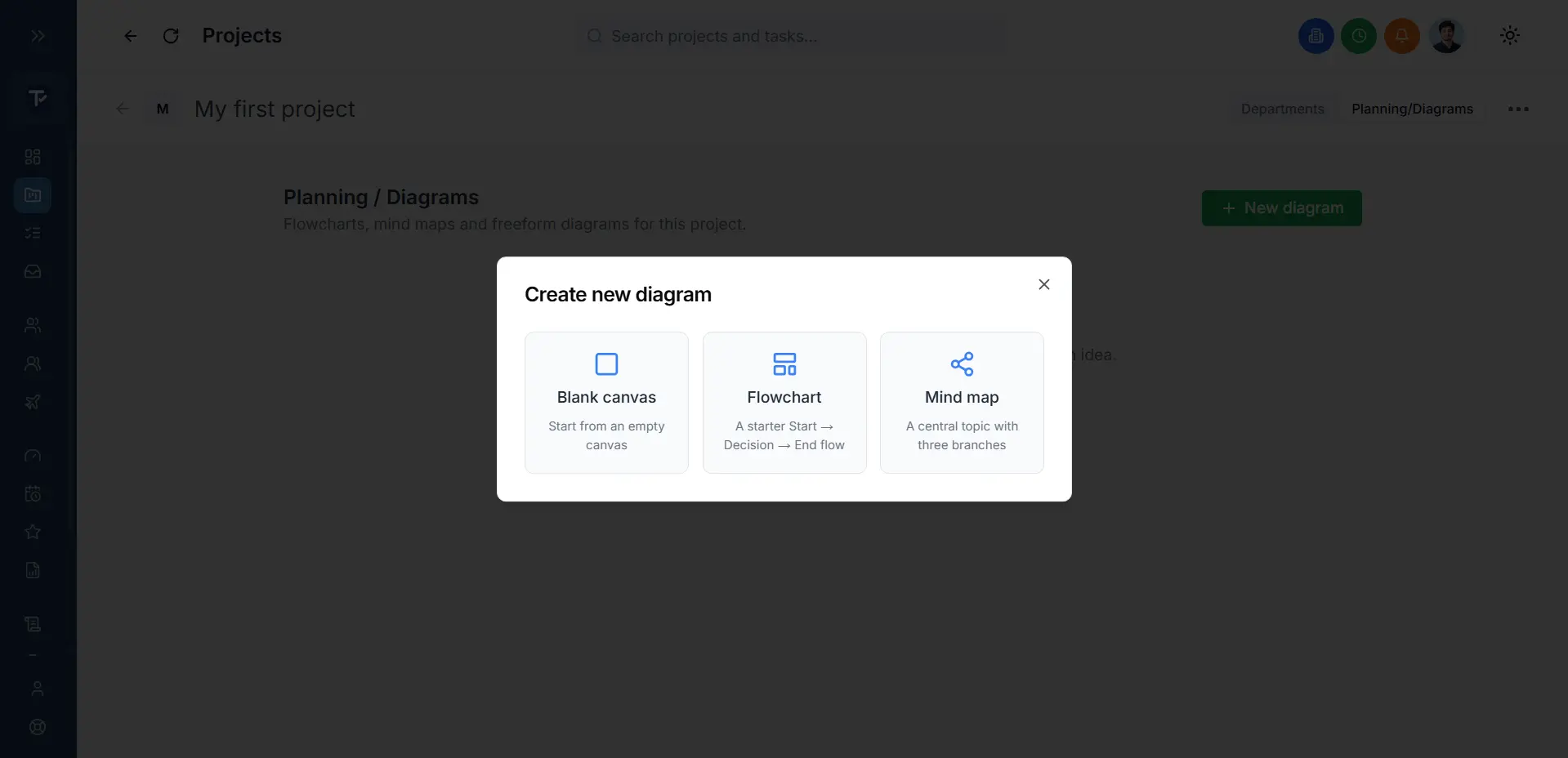Screen dimensions: 1568x758
Task: Open the three-dot more options menu
Action: point(1518,109)
